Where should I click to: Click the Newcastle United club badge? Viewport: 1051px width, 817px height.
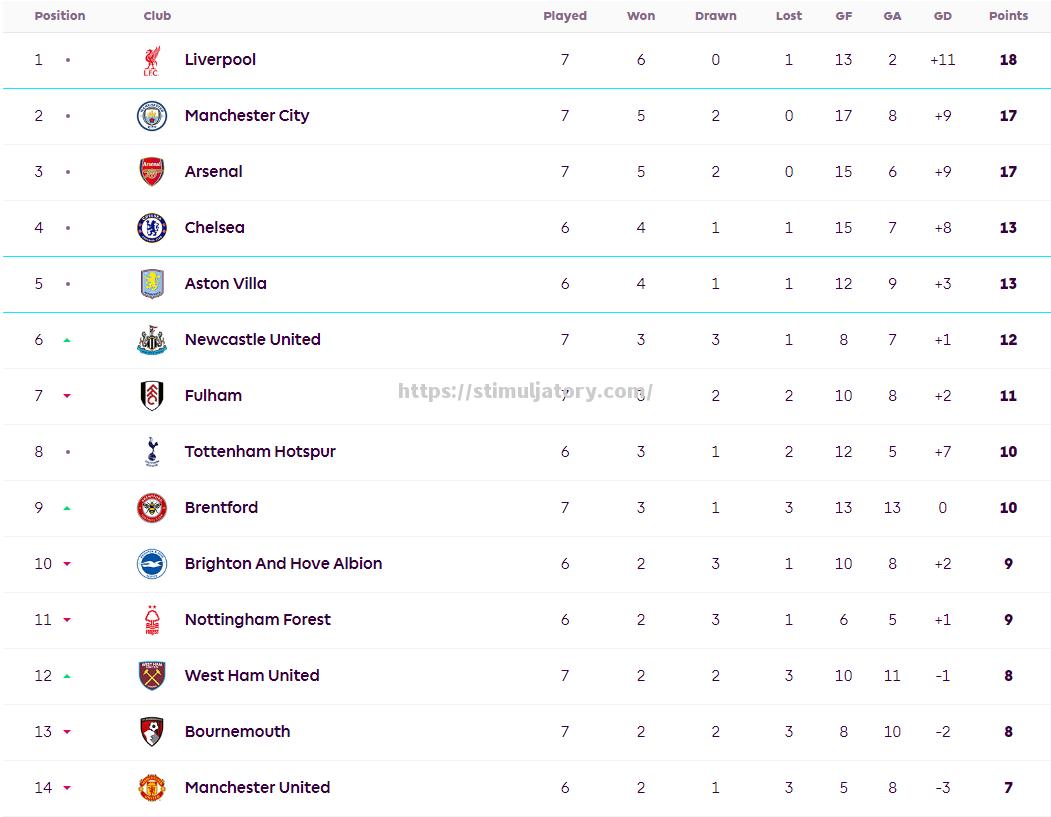point(151,340)
